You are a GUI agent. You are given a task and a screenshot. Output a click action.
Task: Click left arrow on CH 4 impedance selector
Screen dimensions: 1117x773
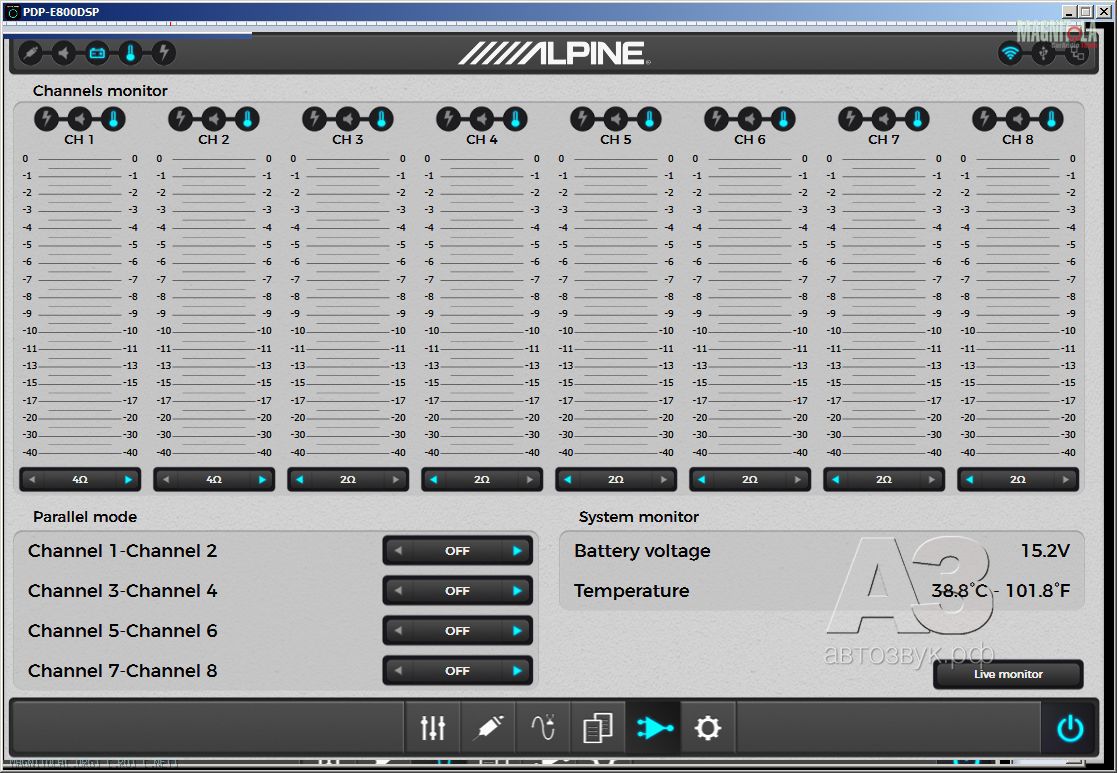434,479
